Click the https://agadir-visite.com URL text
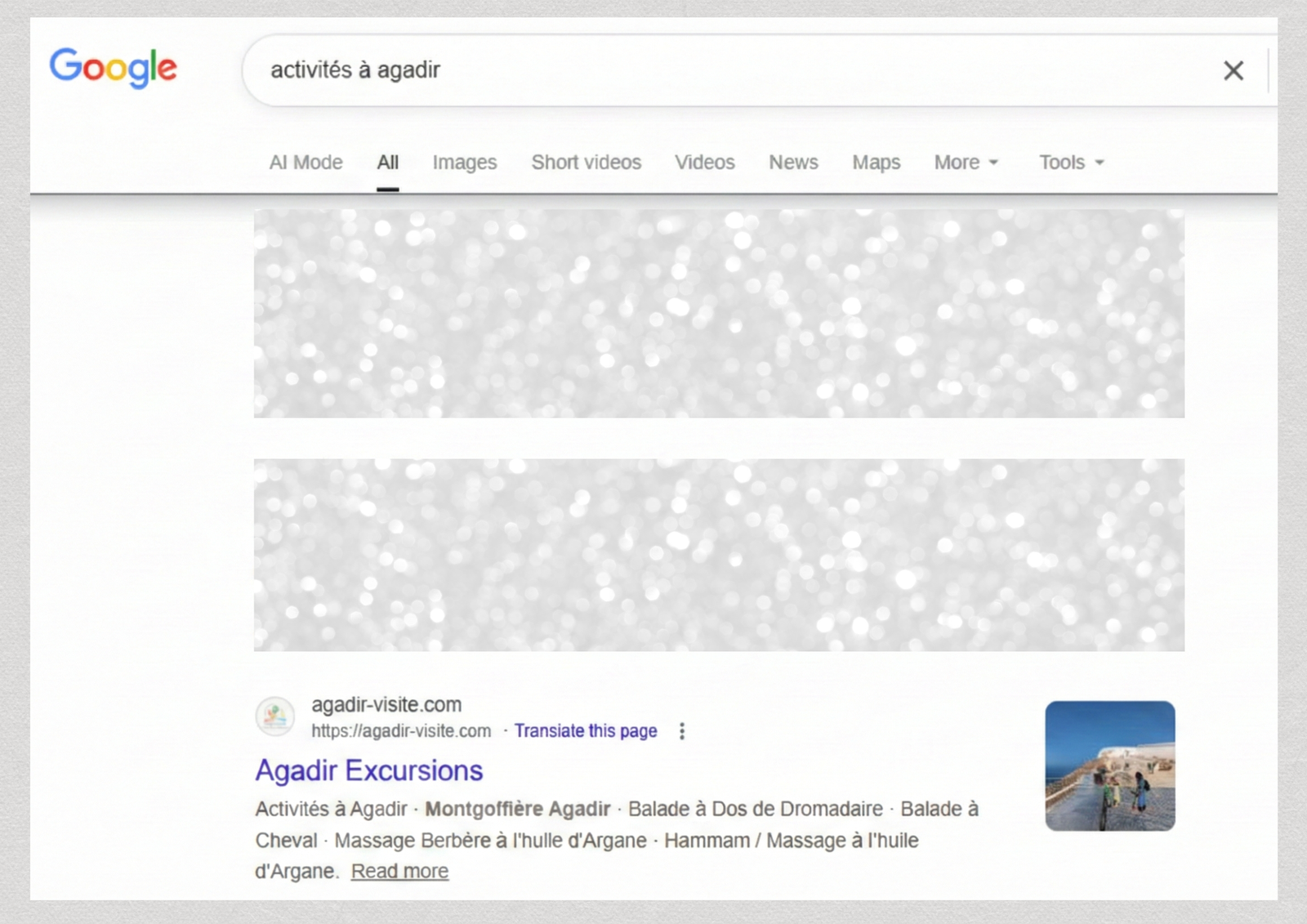This screenshot has height=924, width=1307. (401, 731)
